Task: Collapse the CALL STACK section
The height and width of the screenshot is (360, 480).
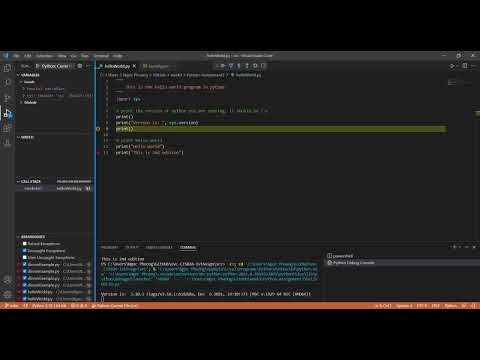Action: tap(29, 181)
